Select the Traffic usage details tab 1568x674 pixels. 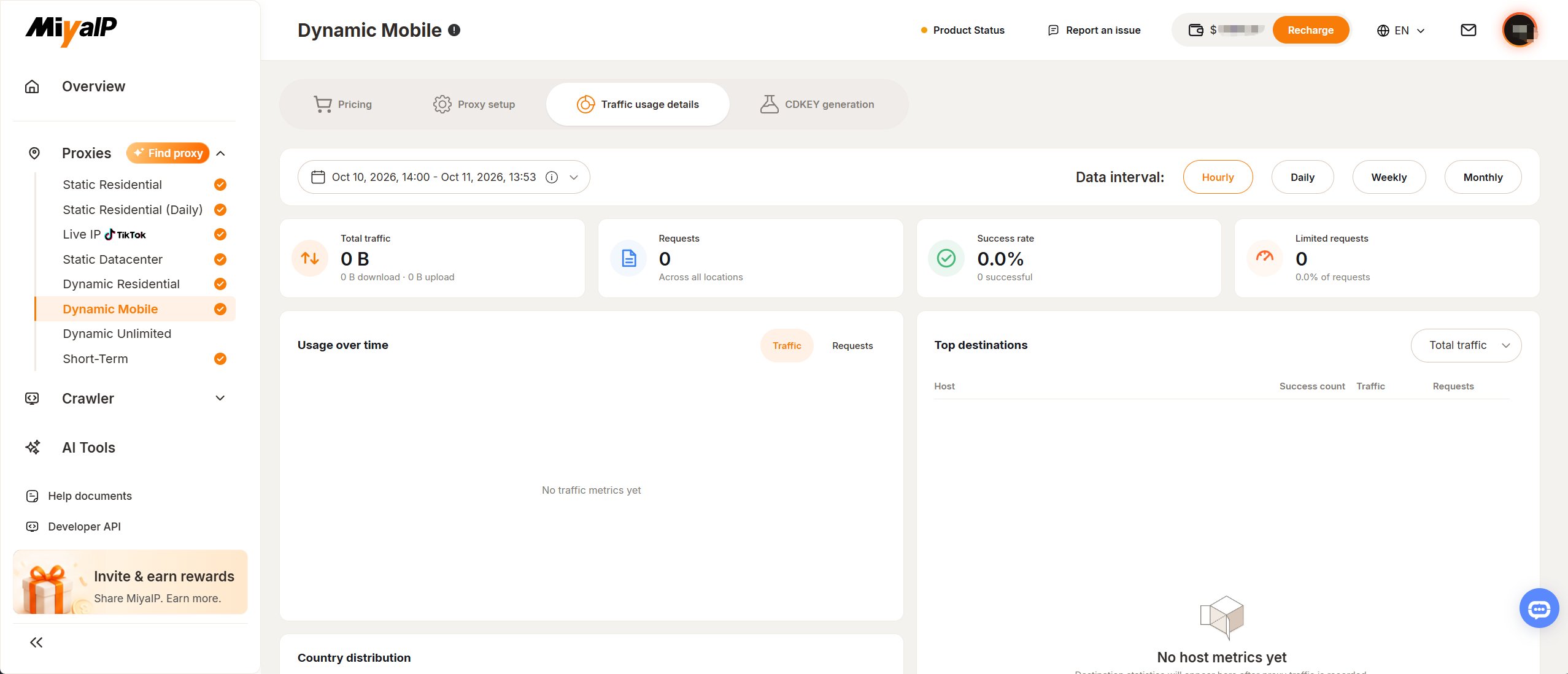click(x=638, y=104)
